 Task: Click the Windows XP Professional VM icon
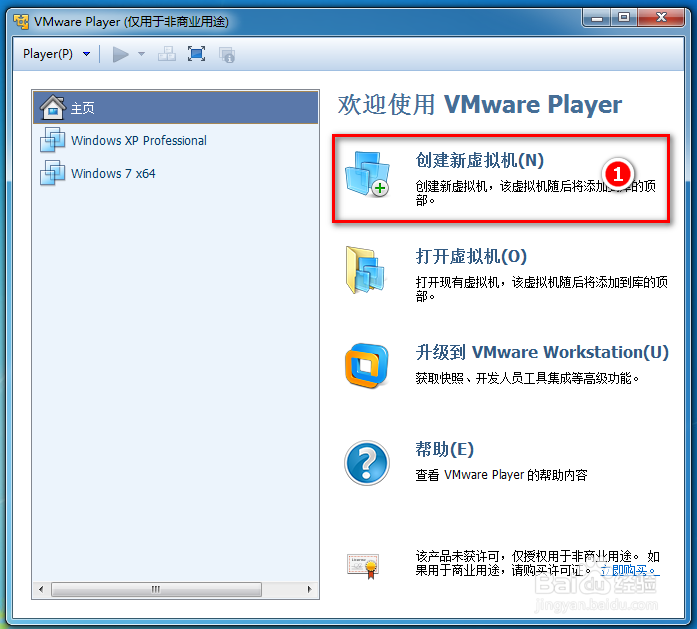pos(52,140)
